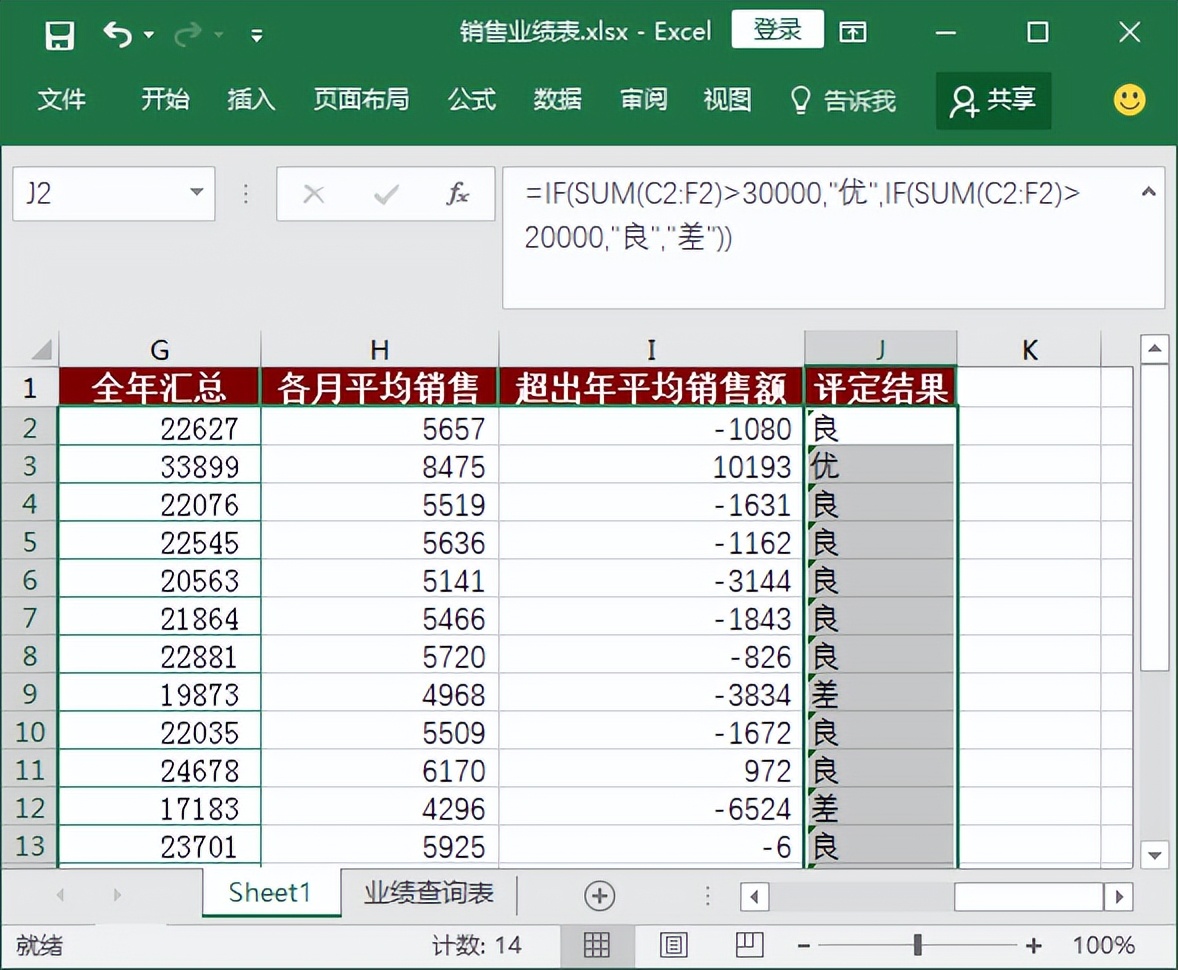The image size is (1178, 970).
Task: Click the Undo icon
Action: pos(117,31)
